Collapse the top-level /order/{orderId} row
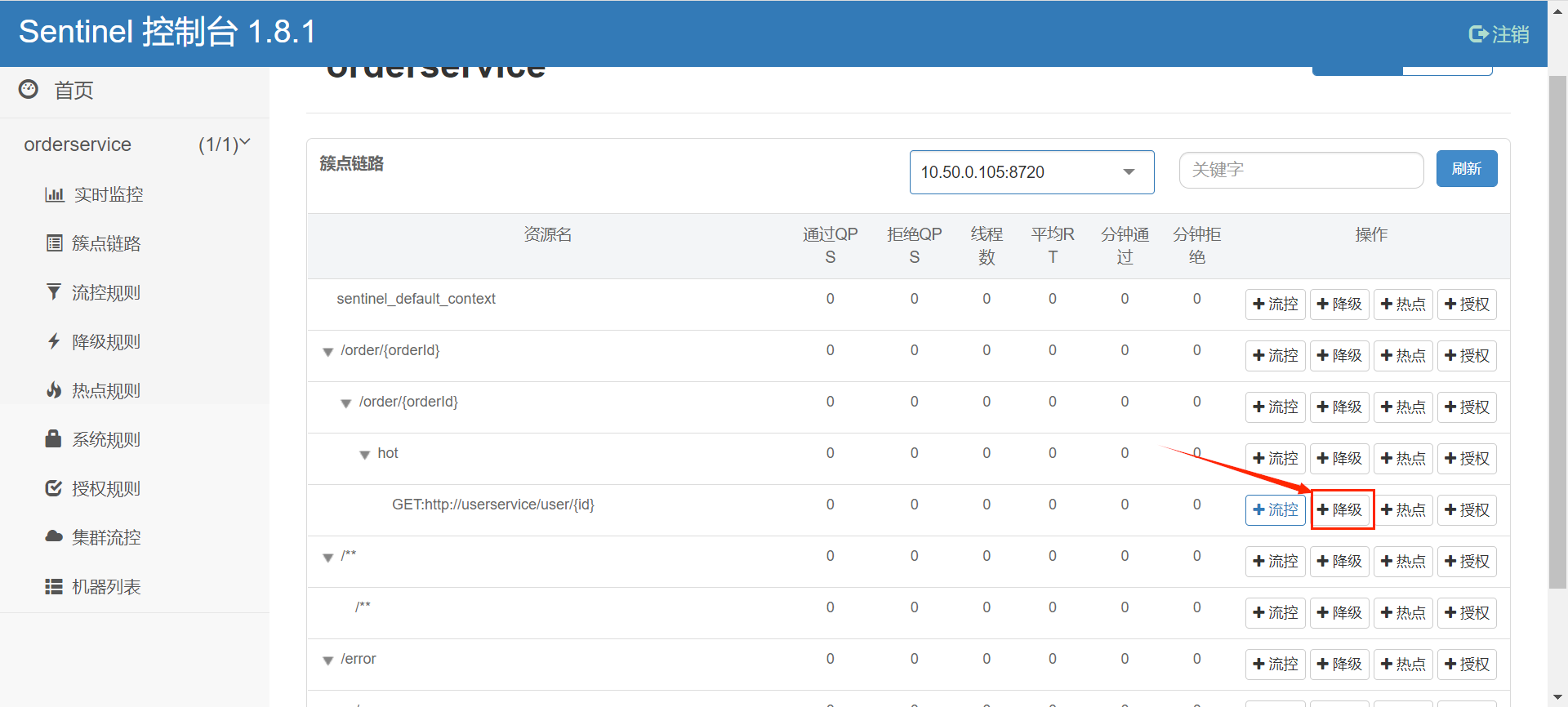The image size is (1568, 707). pyautogui.click(x=327, y=352)
